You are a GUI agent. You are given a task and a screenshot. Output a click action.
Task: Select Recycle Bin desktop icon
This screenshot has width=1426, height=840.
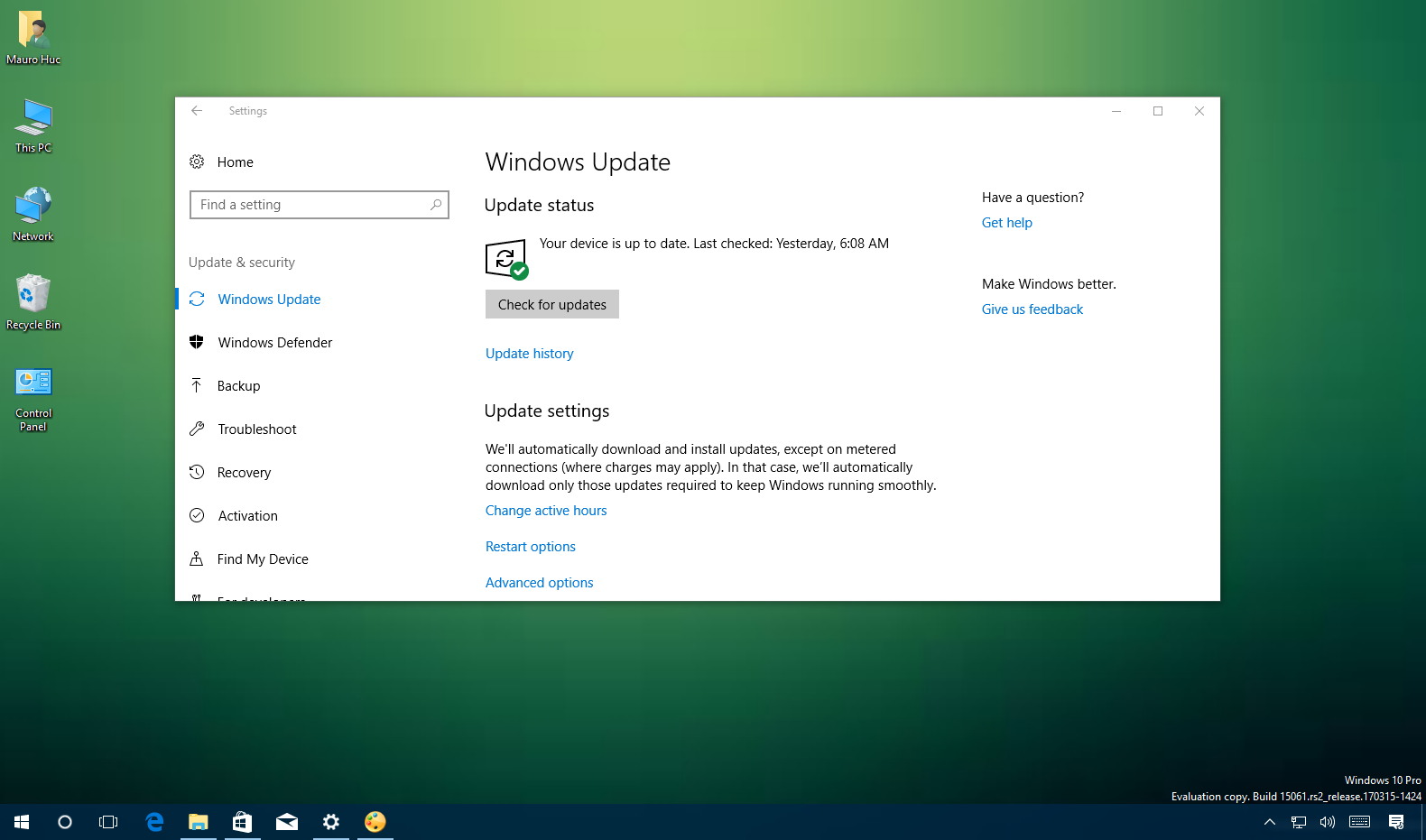[33, 303]
